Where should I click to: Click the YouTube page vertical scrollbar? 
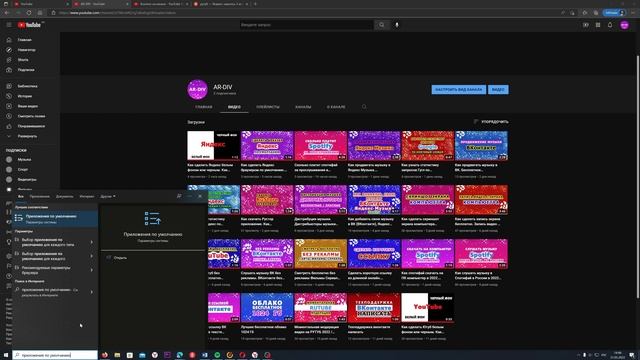tap(638, 176)
